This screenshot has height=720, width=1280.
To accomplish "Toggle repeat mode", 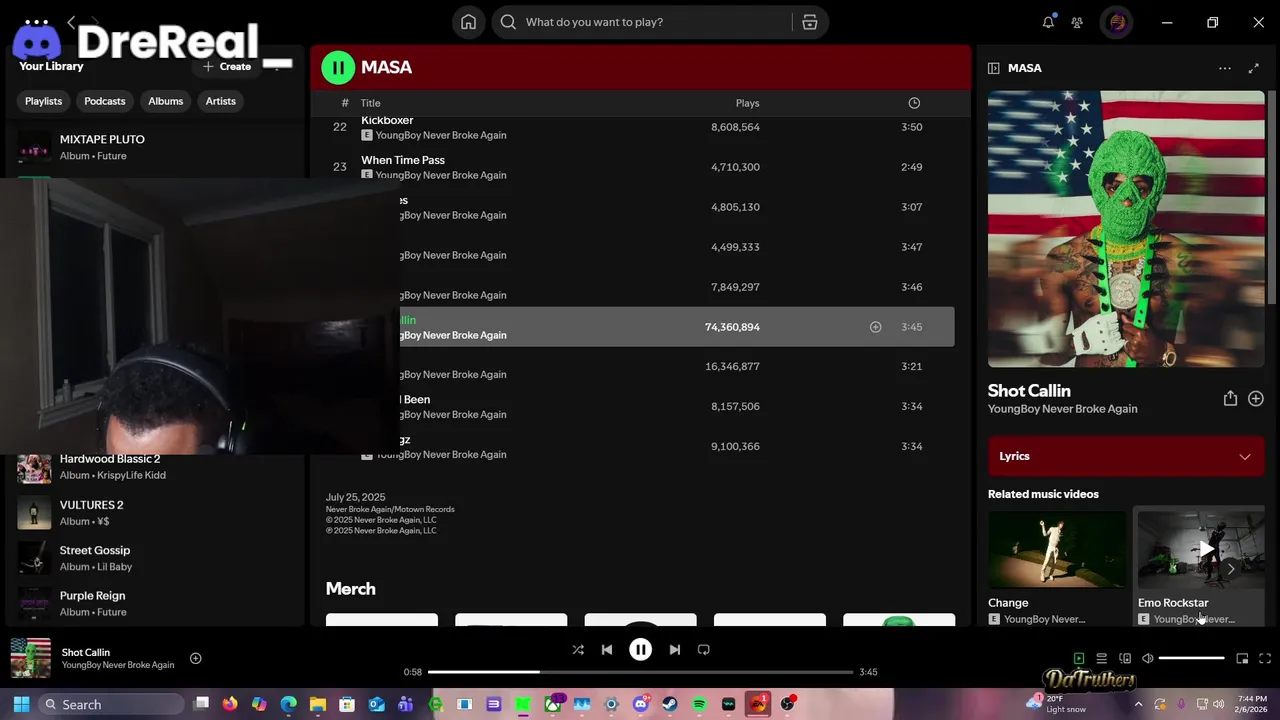I will pos(704,650).
